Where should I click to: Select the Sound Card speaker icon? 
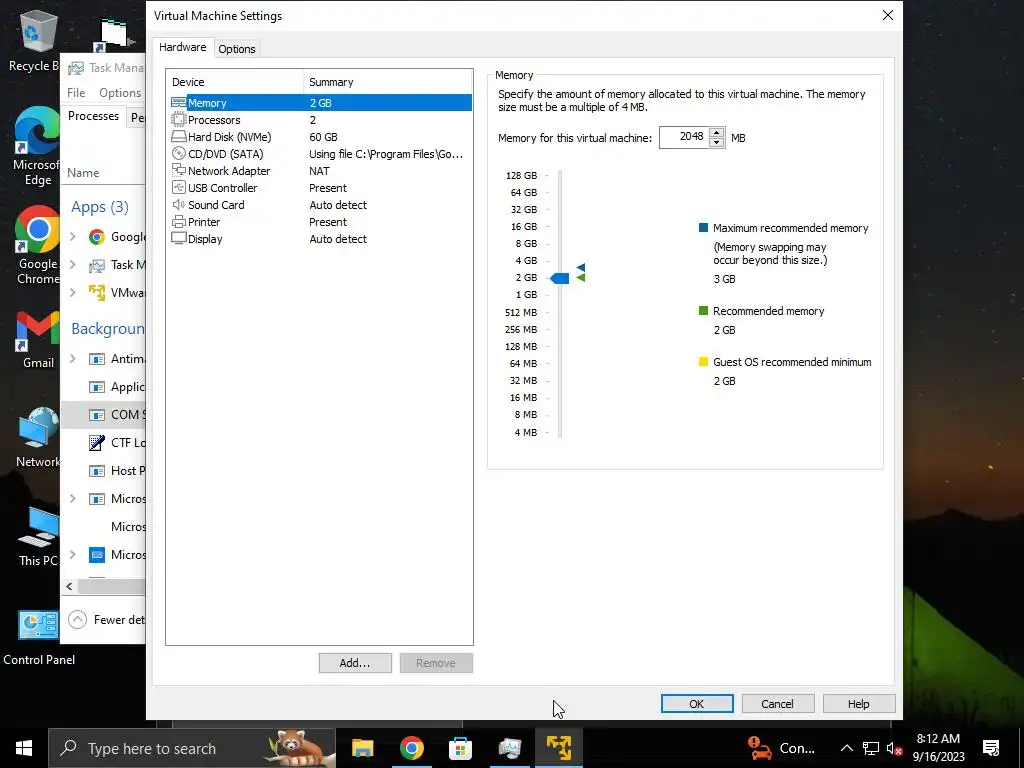tap(178, 204)
